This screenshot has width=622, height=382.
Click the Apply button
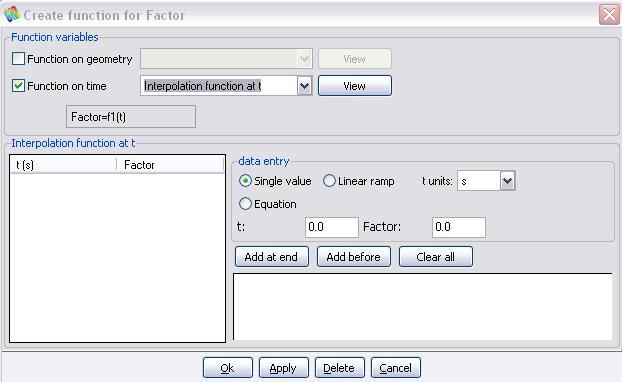(284, 368)
